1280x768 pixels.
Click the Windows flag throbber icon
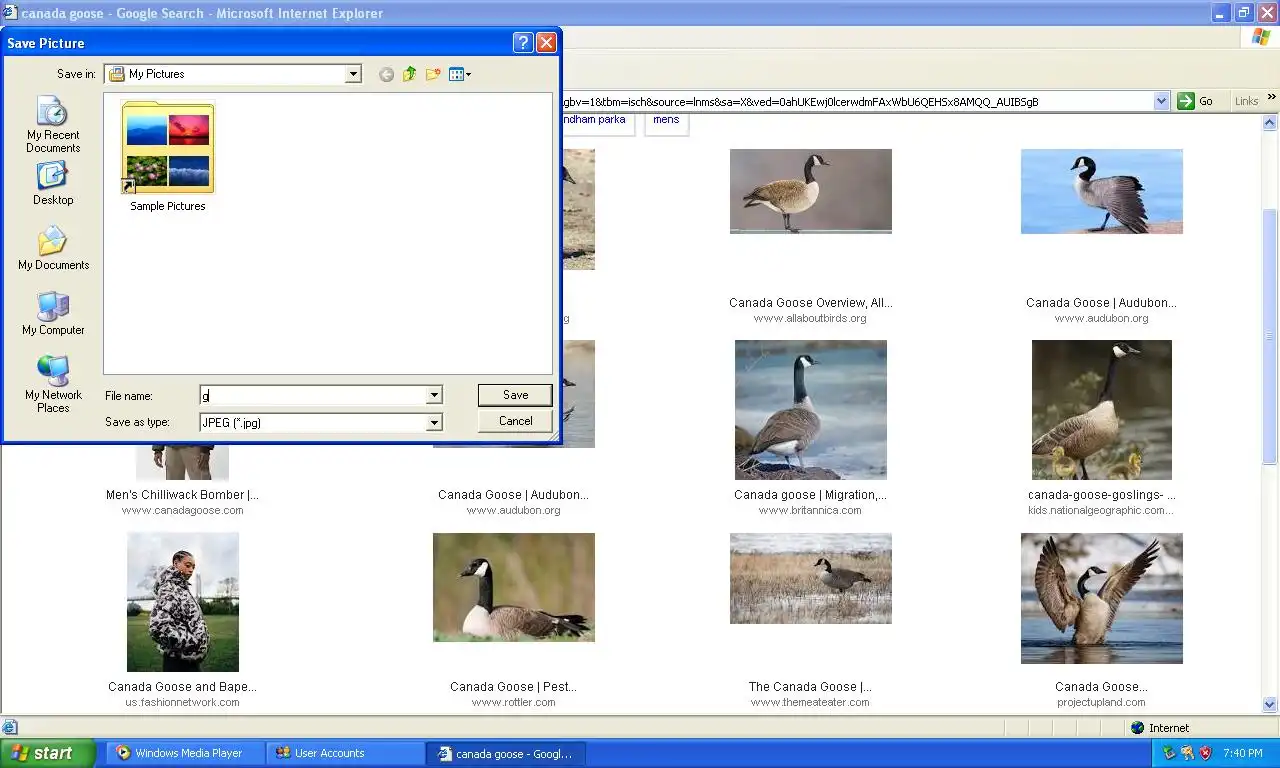click(x=1261, y=38)
